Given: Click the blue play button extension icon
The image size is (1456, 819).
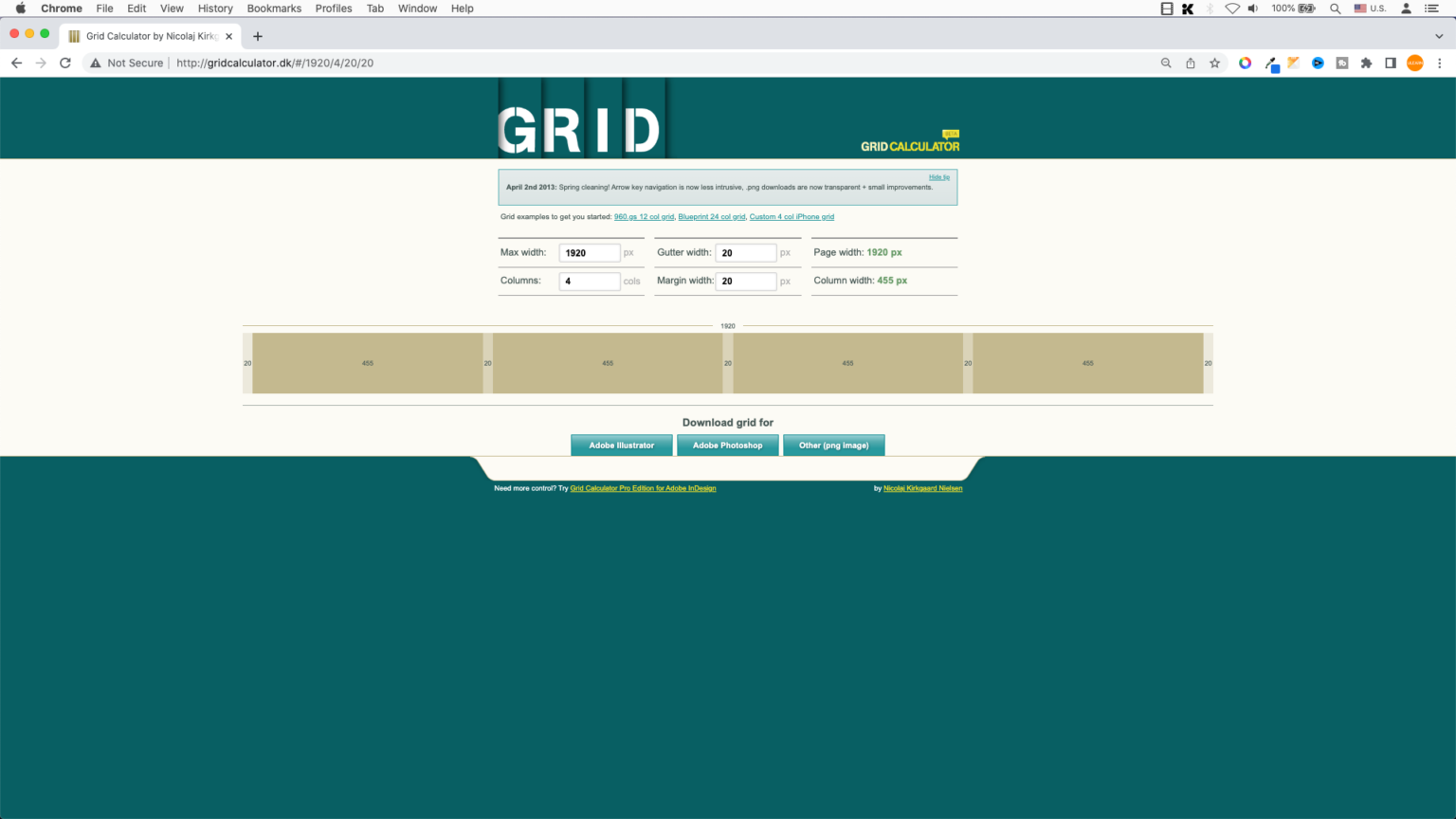Looking at the screenshot, I should click(x=1318, y=63).
